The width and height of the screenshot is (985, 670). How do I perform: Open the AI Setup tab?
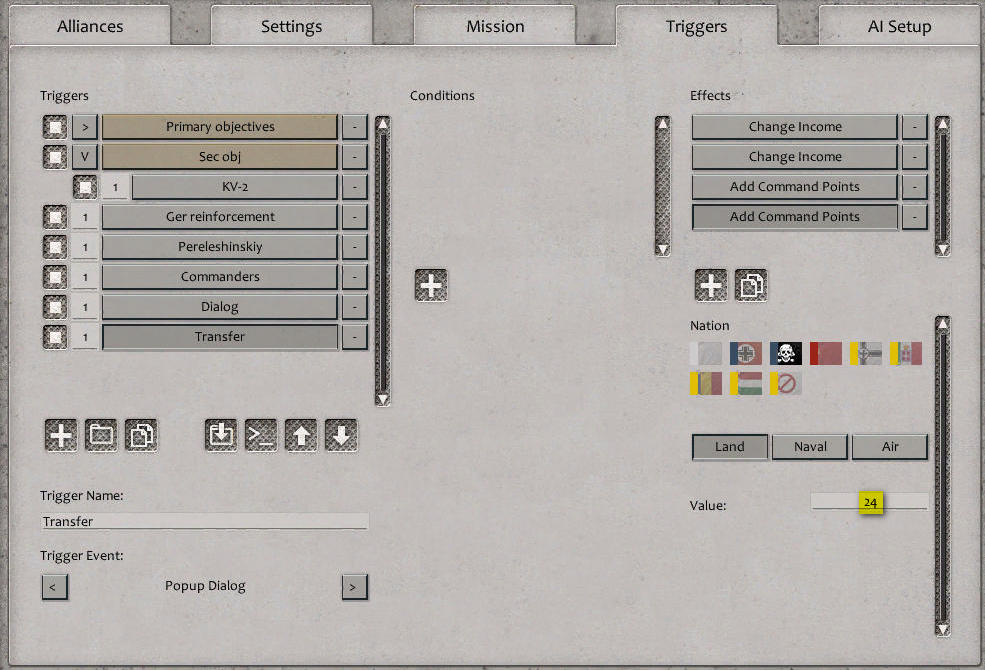pos(900,26)
